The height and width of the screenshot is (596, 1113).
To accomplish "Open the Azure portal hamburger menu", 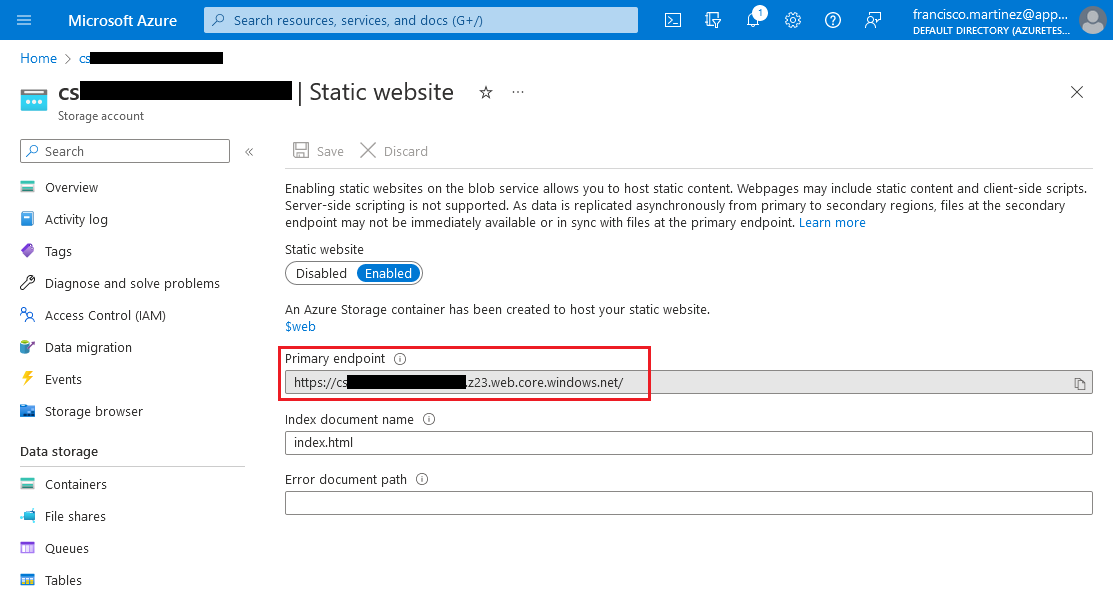I will (x=25, y=20).
